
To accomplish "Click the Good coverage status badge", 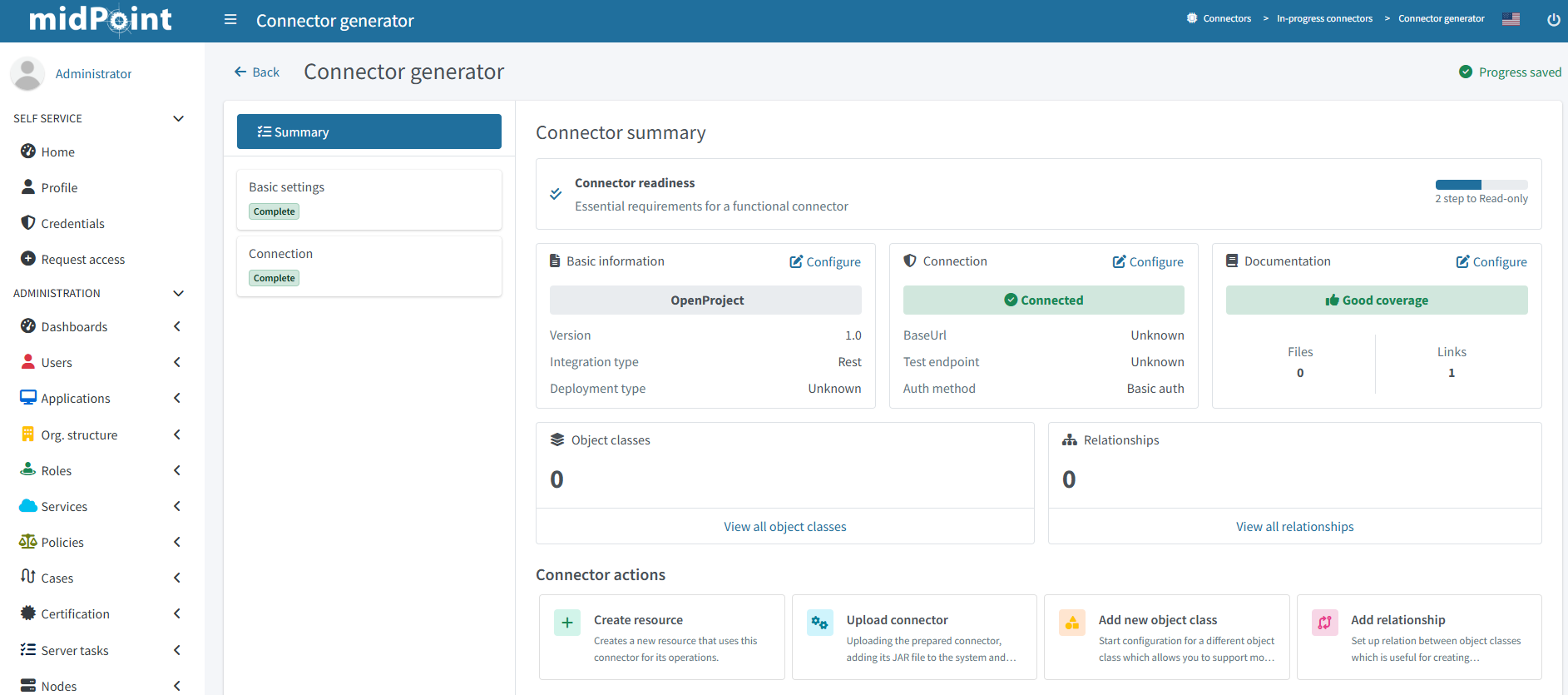I will [x=1377, y=300].
